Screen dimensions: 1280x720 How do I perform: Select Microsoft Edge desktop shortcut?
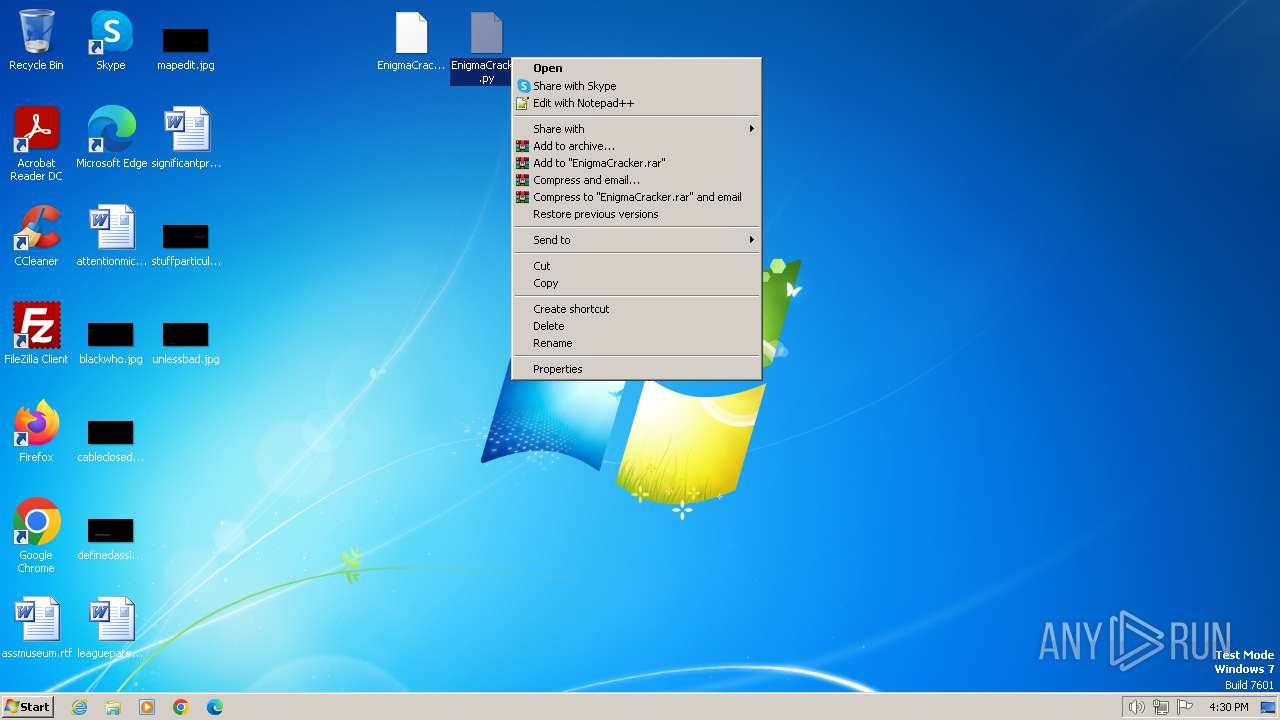111,137
